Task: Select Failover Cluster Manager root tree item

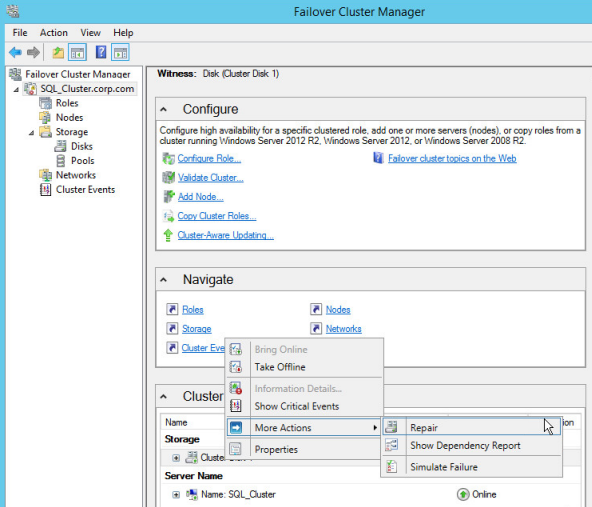Action: 77,74
